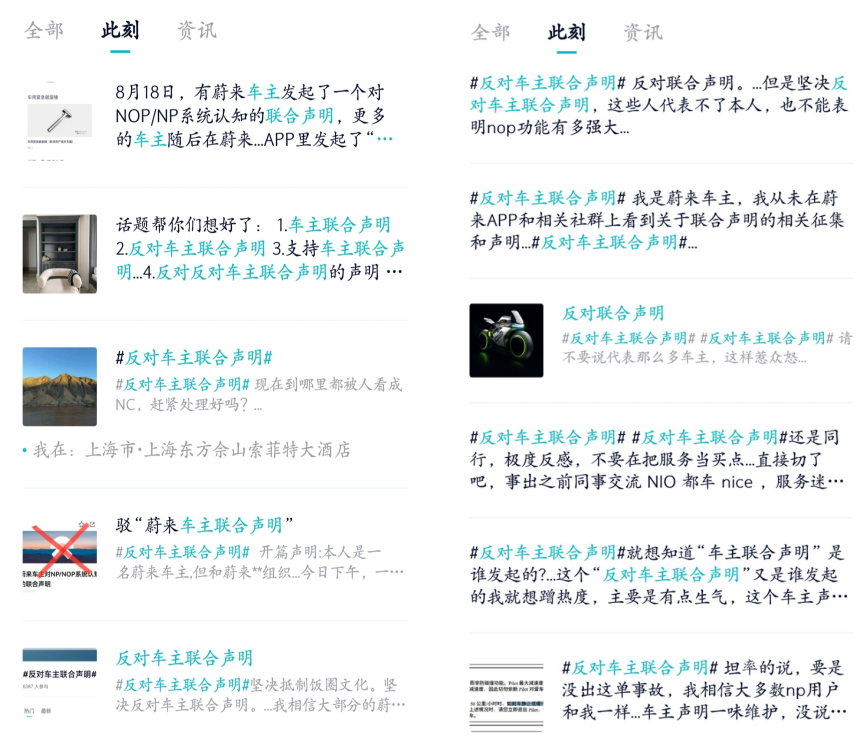
Task: Tap hashtag in 坦率的说 post
Action: [x=640, y=668]
